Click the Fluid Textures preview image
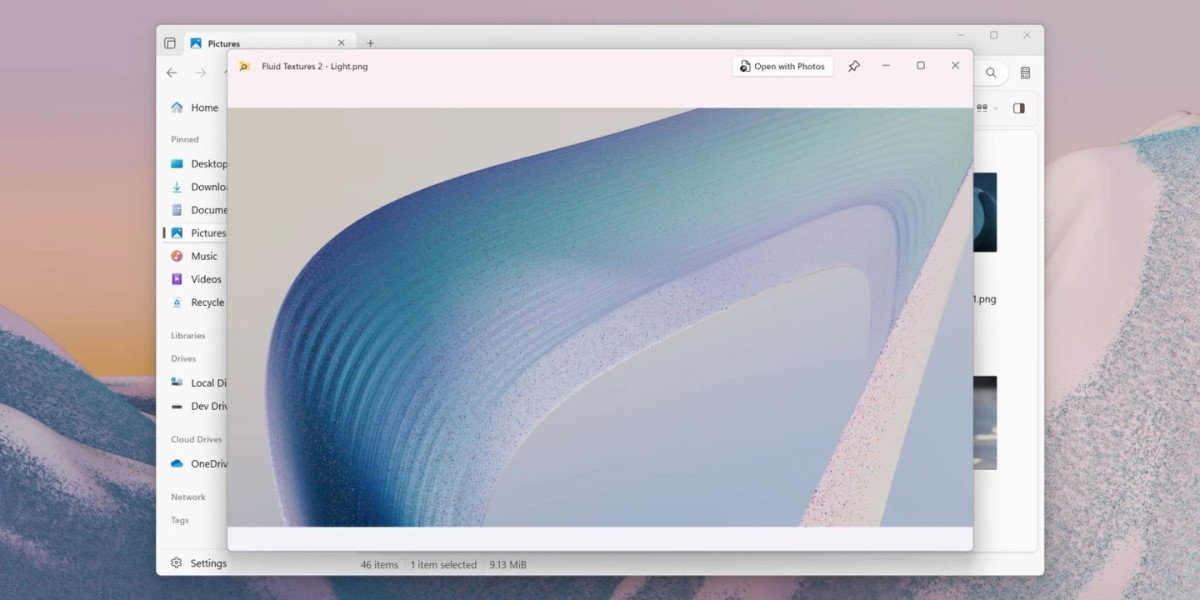Image resolution: width=1200 pixels, height=600 pixels. [600, 317]
